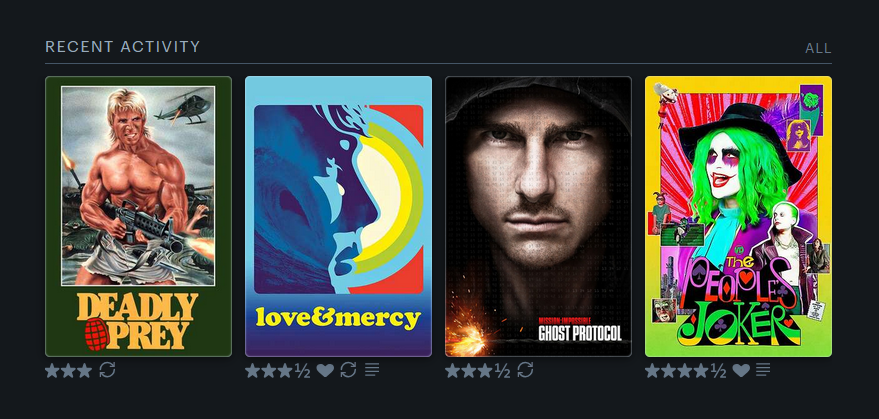The width and height of the screenshot is (879, 419).
Task: Click the heart icon under The People's Joker
Action: point(741,370)
